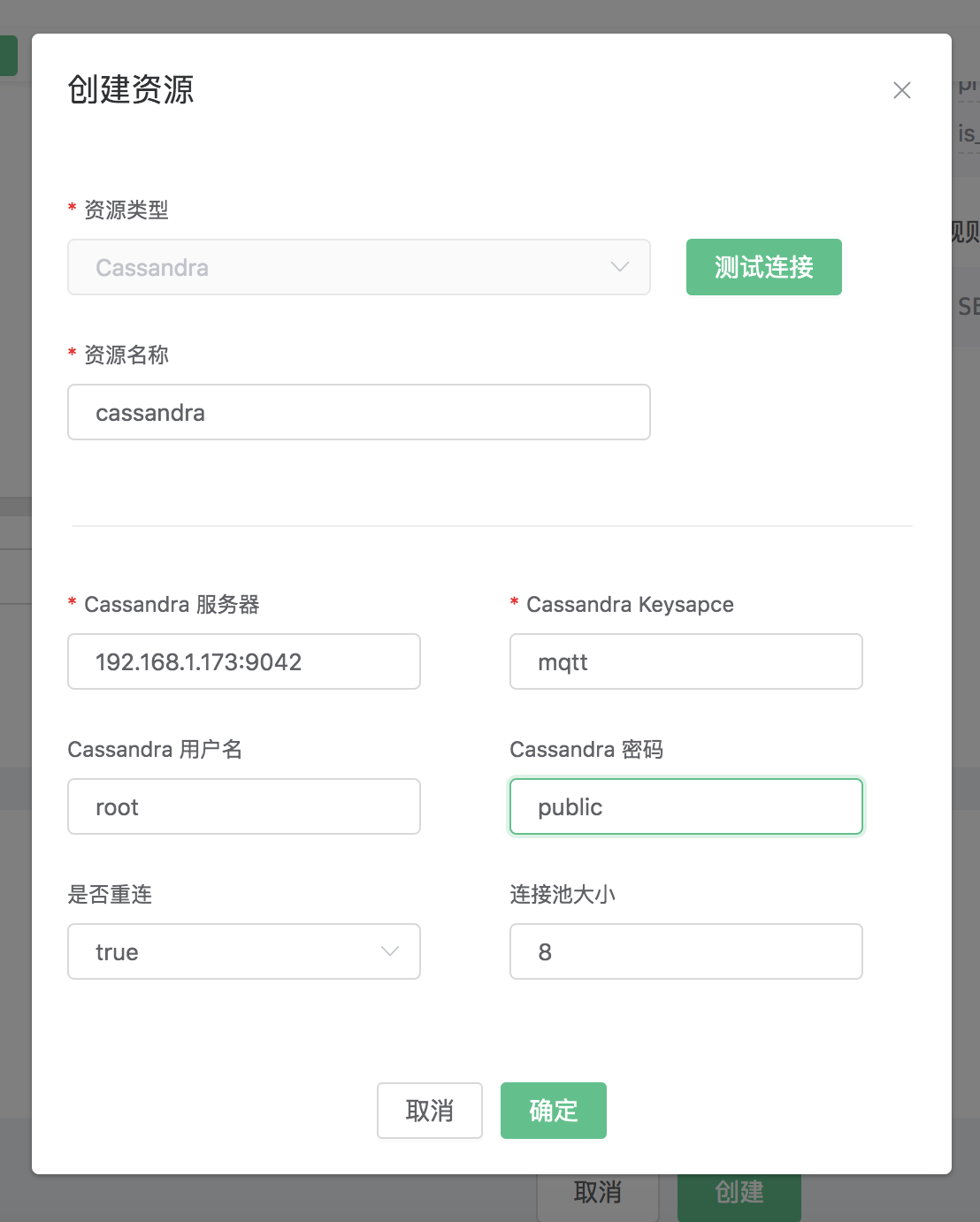This screenshot has width=980, height=1222.
Task: Close the 创建资源 dialog with the X
Action: point(901,90)
